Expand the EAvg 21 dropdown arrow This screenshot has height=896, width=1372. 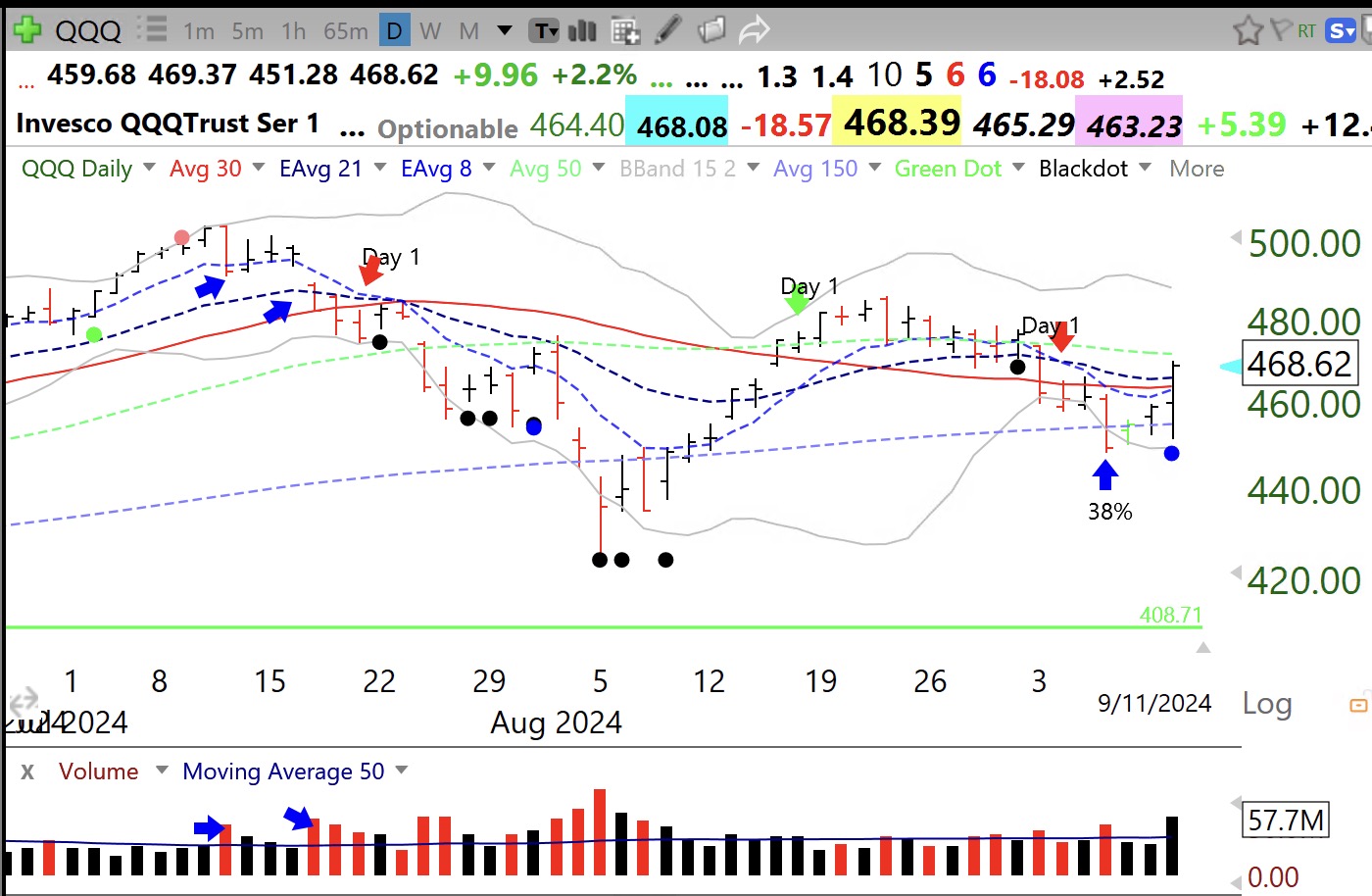(x=379, y=168)
